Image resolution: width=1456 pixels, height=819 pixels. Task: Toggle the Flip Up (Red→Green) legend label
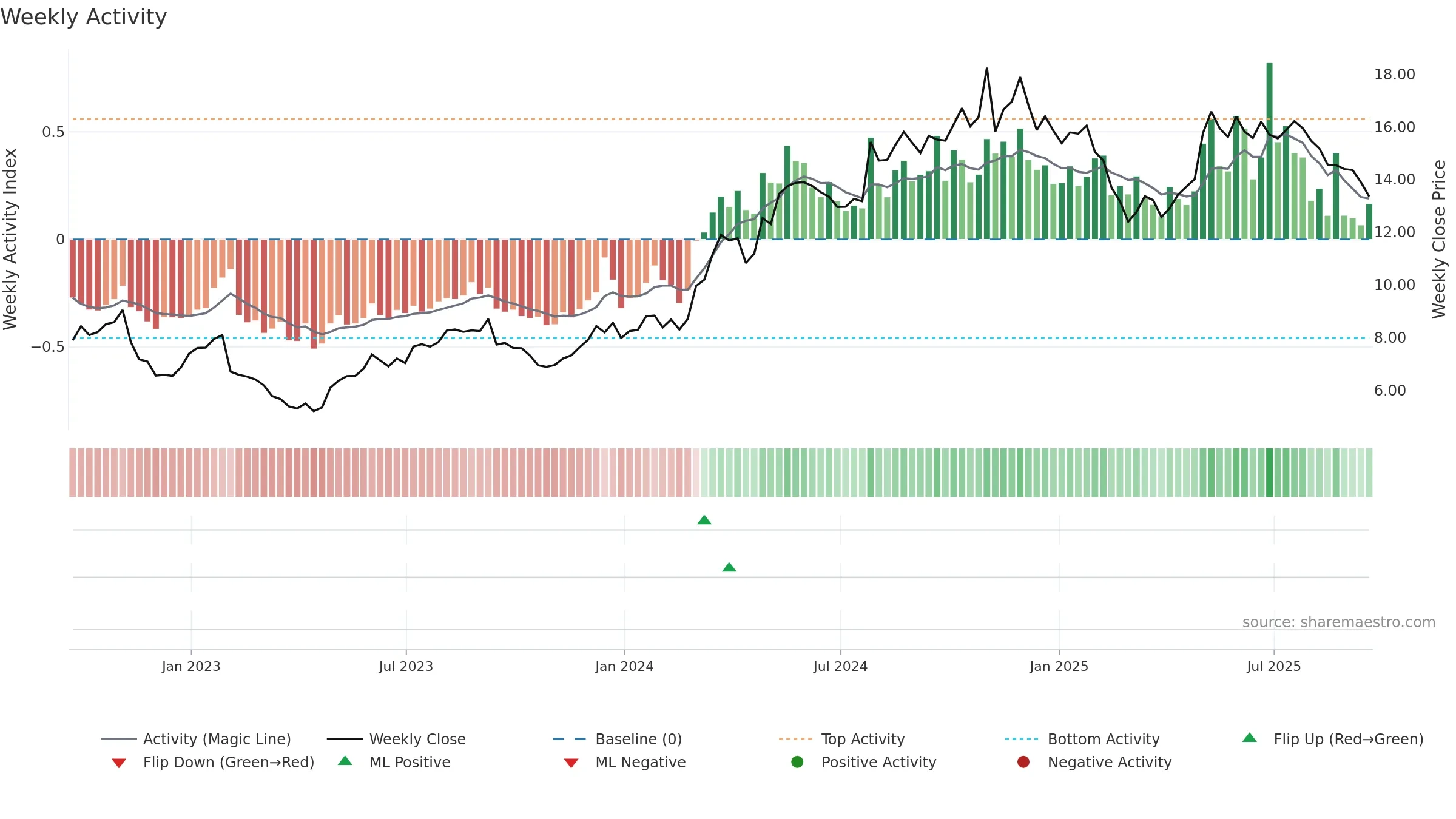pyautogui.click(x=1349, y=739)
